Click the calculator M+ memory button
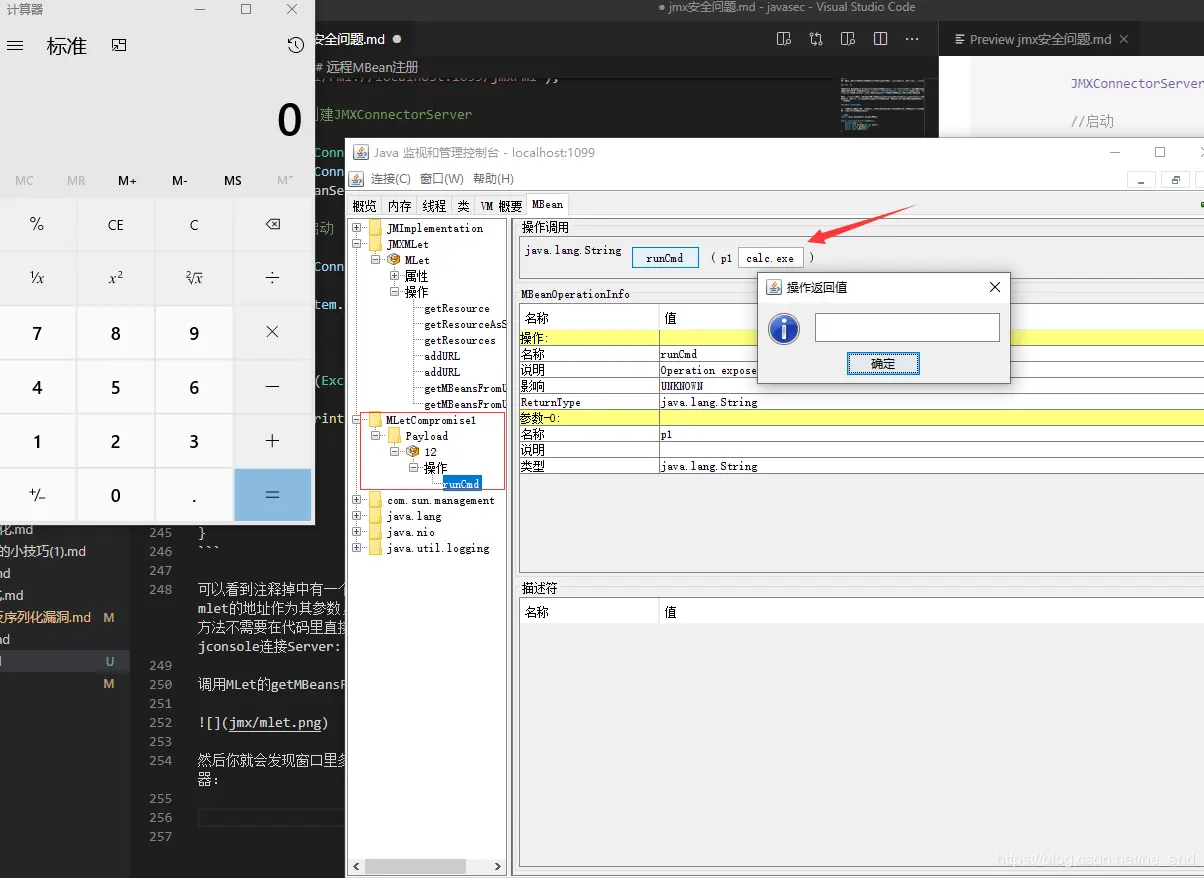The image size is (1204, 878). click(x=127, y=181)
